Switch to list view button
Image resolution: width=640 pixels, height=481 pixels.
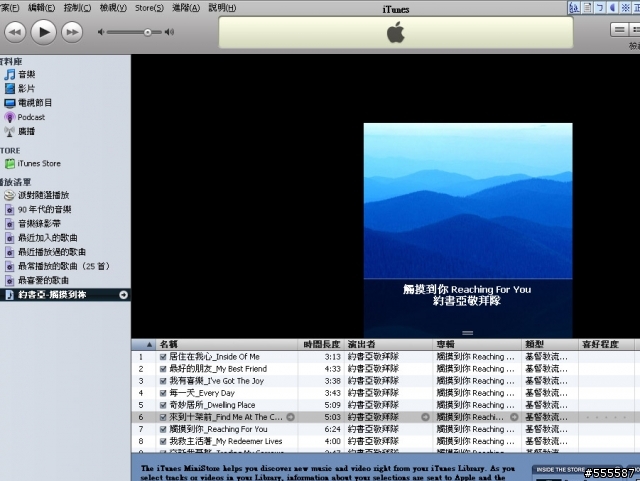619,29
